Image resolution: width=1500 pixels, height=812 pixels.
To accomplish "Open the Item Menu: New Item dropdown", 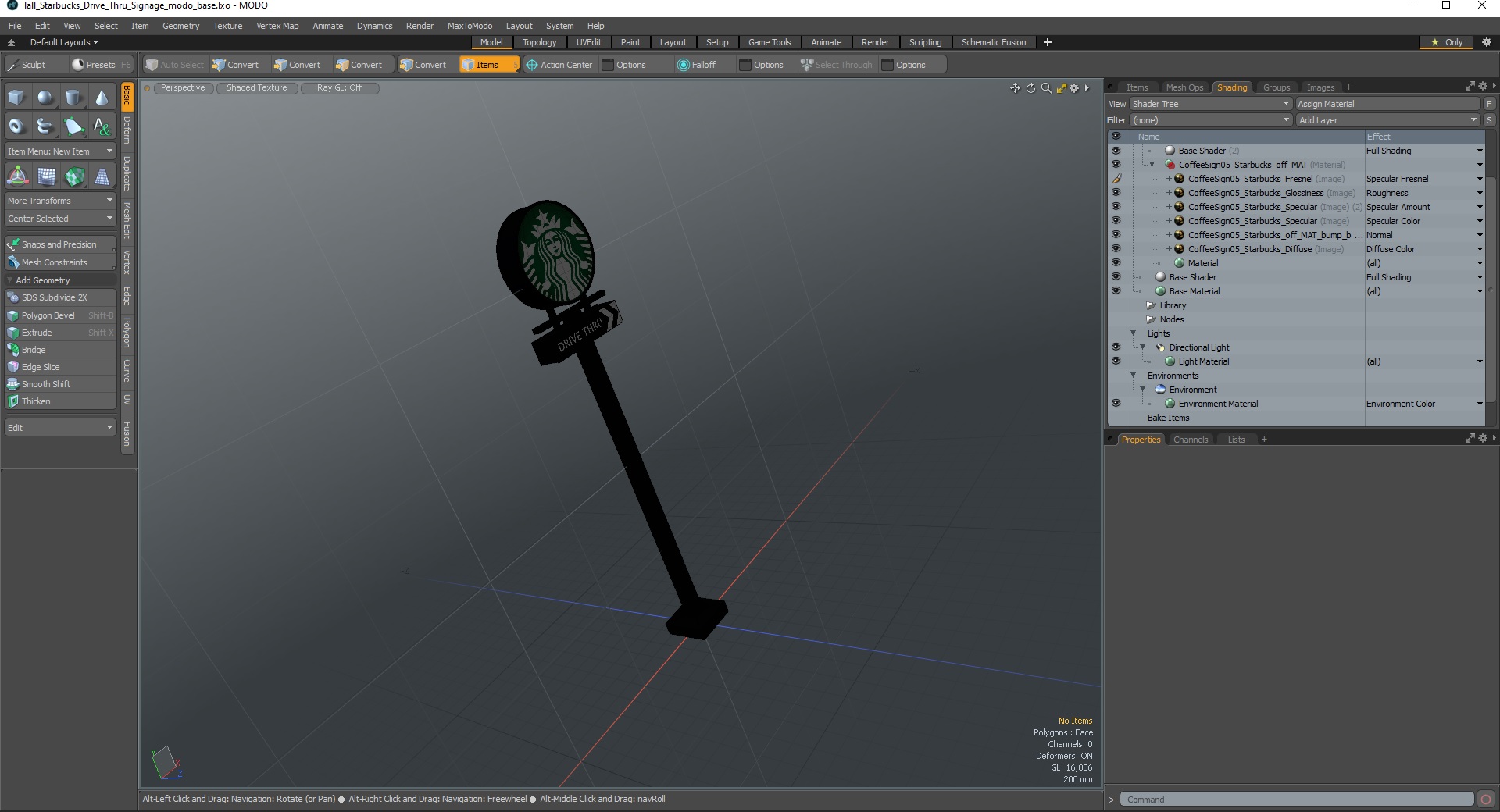I will coord(60,151).
